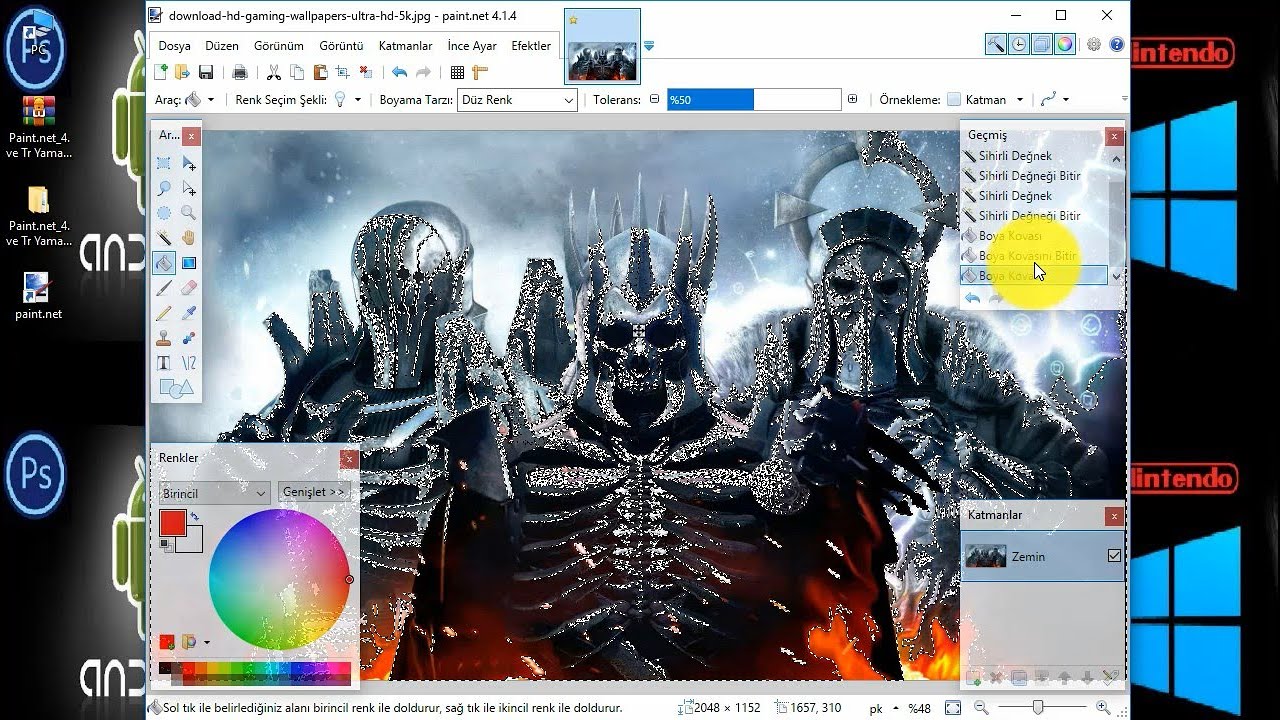Select the Shapes tool
This screenshot has width=1280, height=720.
(176, 388)
